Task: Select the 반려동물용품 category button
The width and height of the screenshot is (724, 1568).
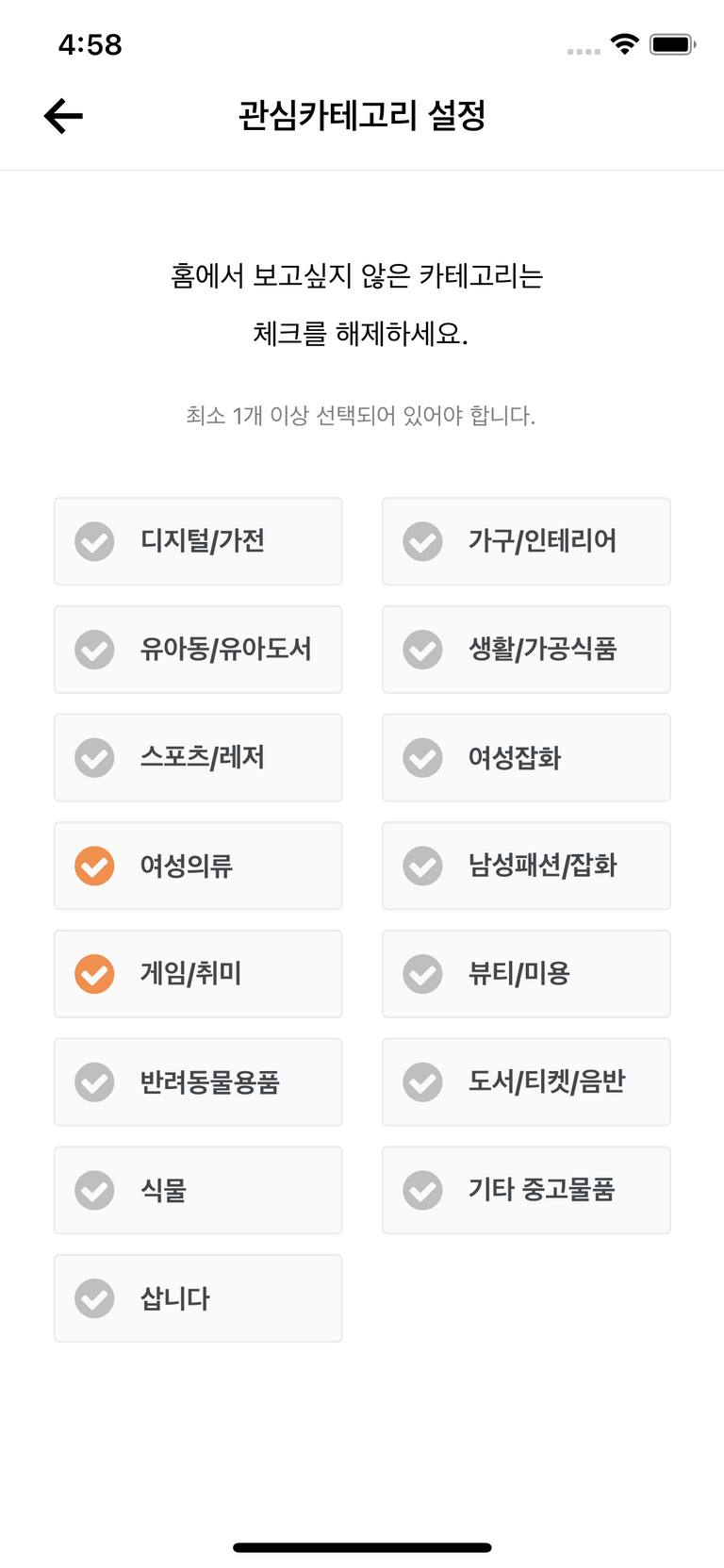Action: coord(198,1082)
